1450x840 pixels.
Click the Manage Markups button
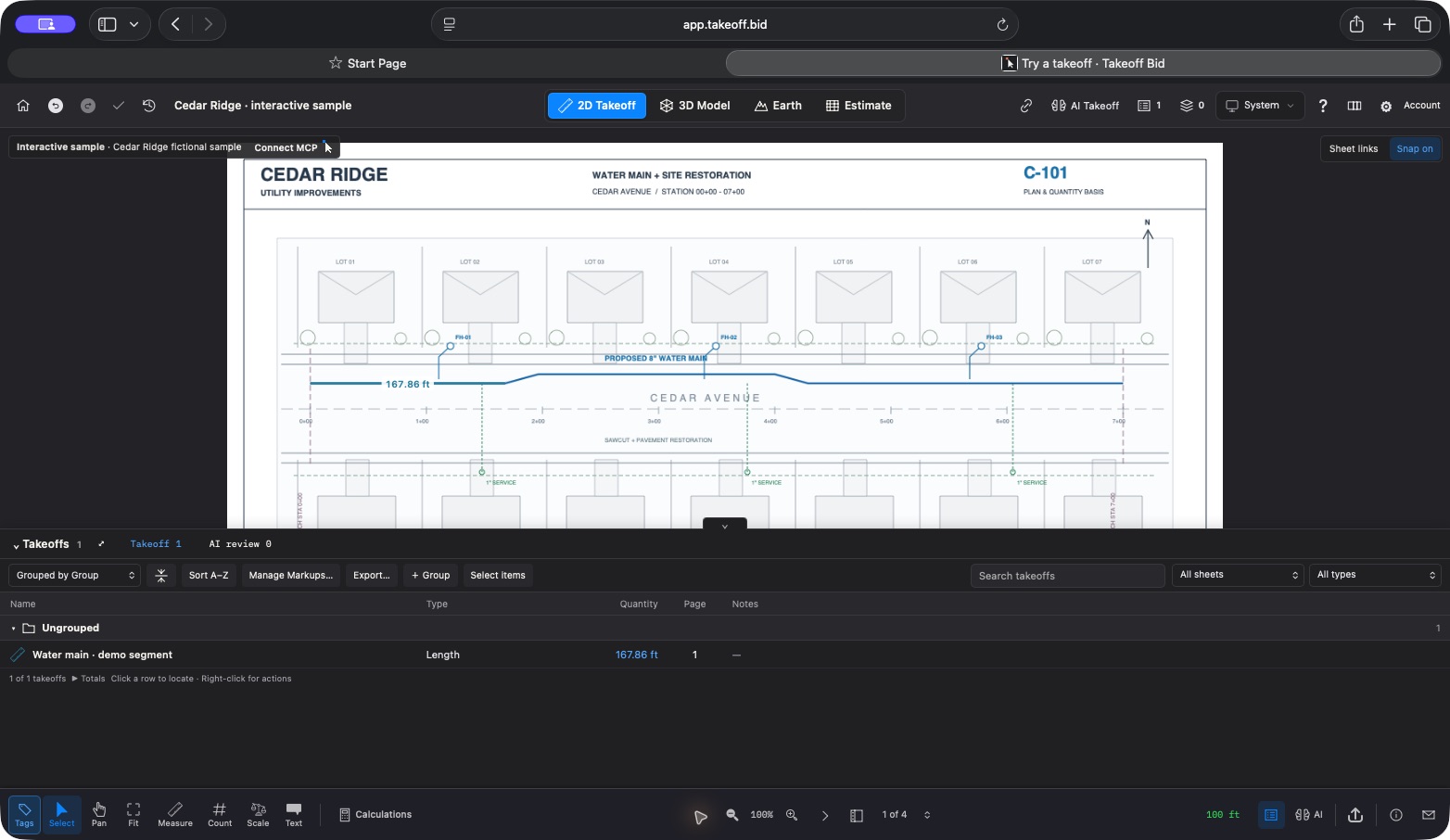tap(290, 576)
